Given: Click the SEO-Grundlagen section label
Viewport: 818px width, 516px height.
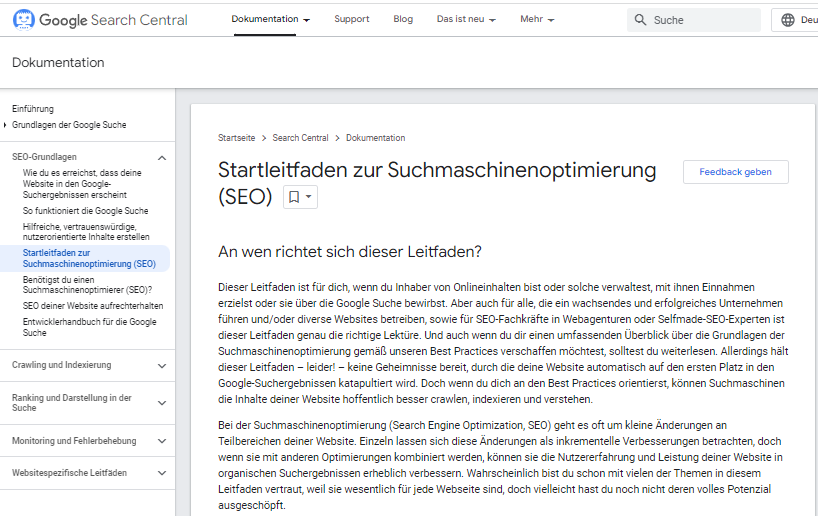Looking at the screenshot, I should [x=44, y=157].
